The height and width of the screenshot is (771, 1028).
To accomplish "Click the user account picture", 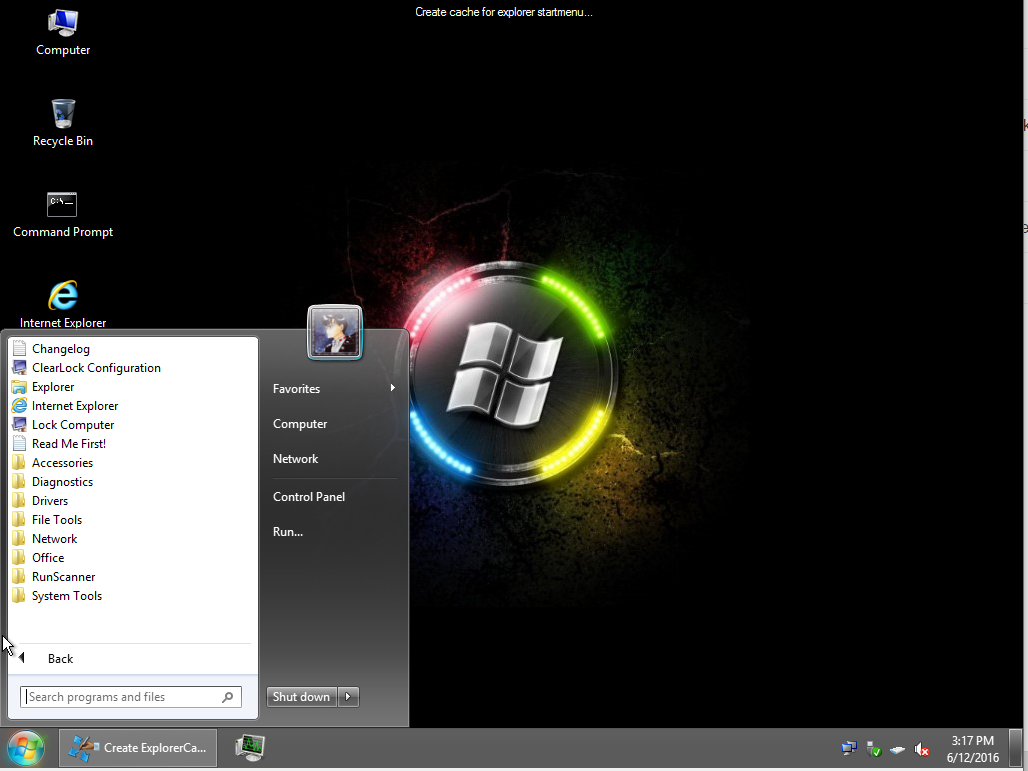I will click(334, 332).
